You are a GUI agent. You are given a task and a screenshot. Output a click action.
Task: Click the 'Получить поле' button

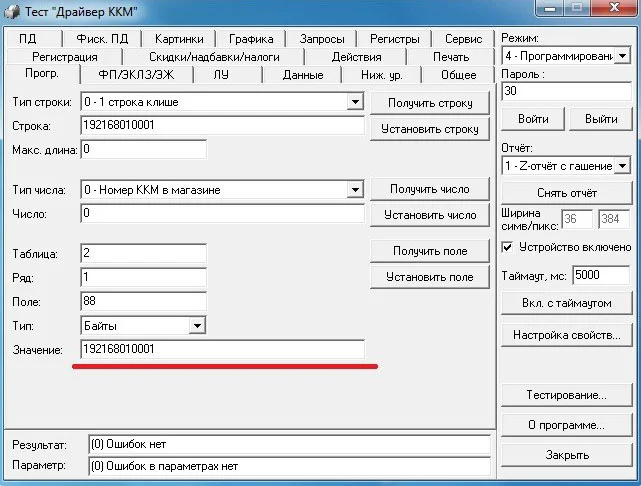[x=430, y=251]
